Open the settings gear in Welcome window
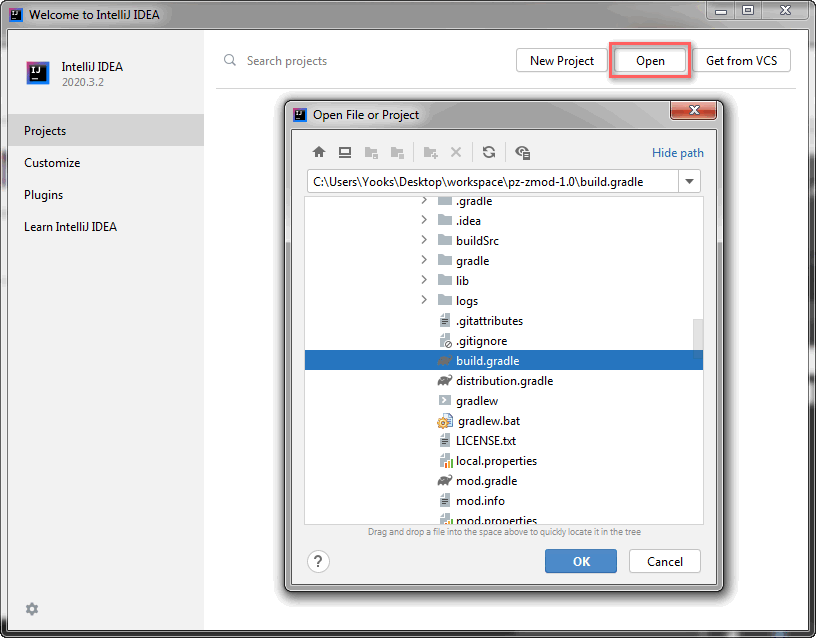816x638 pixels. tap(32, 609)
